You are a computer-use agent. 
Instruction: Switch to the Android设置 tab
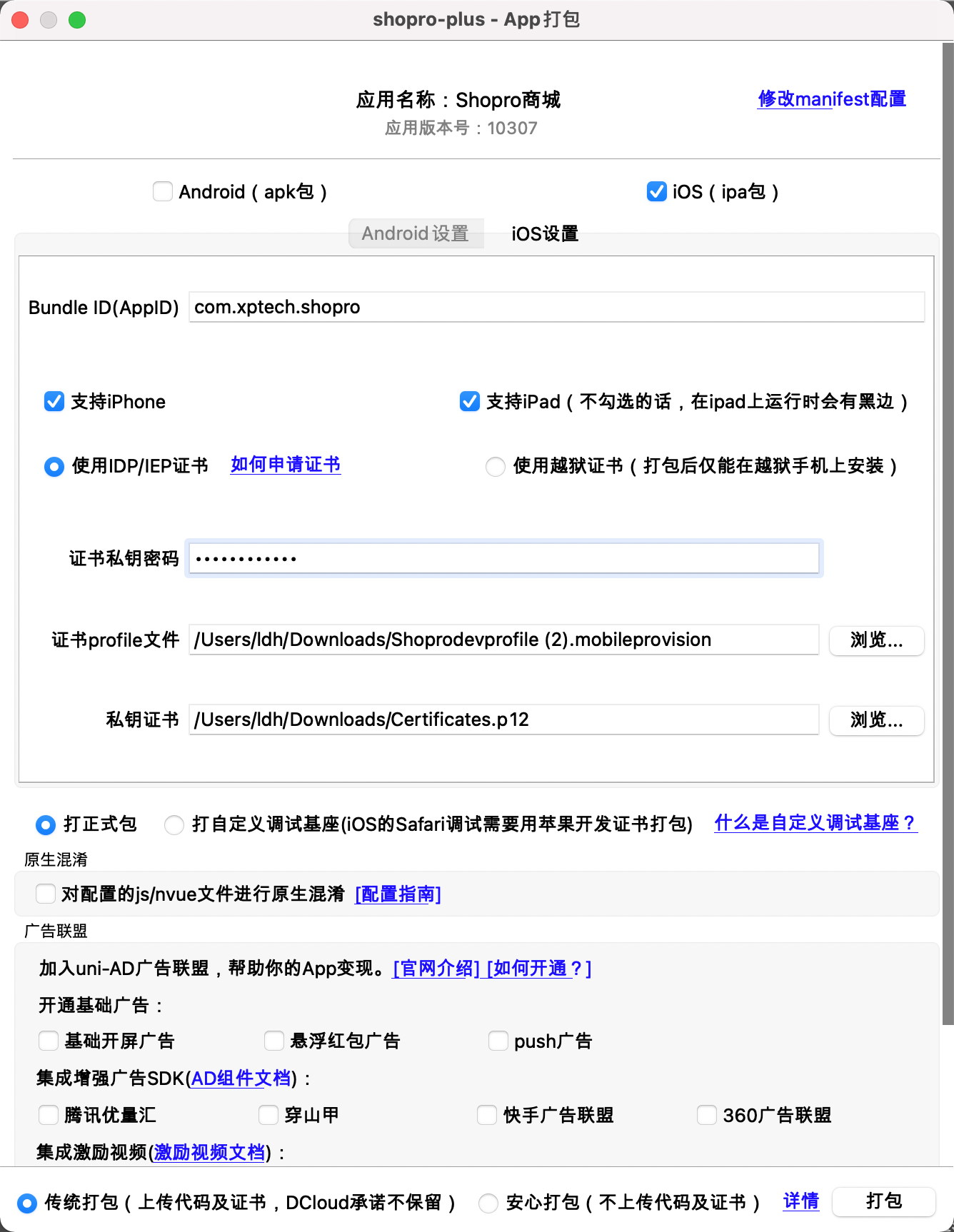point(416,233)
